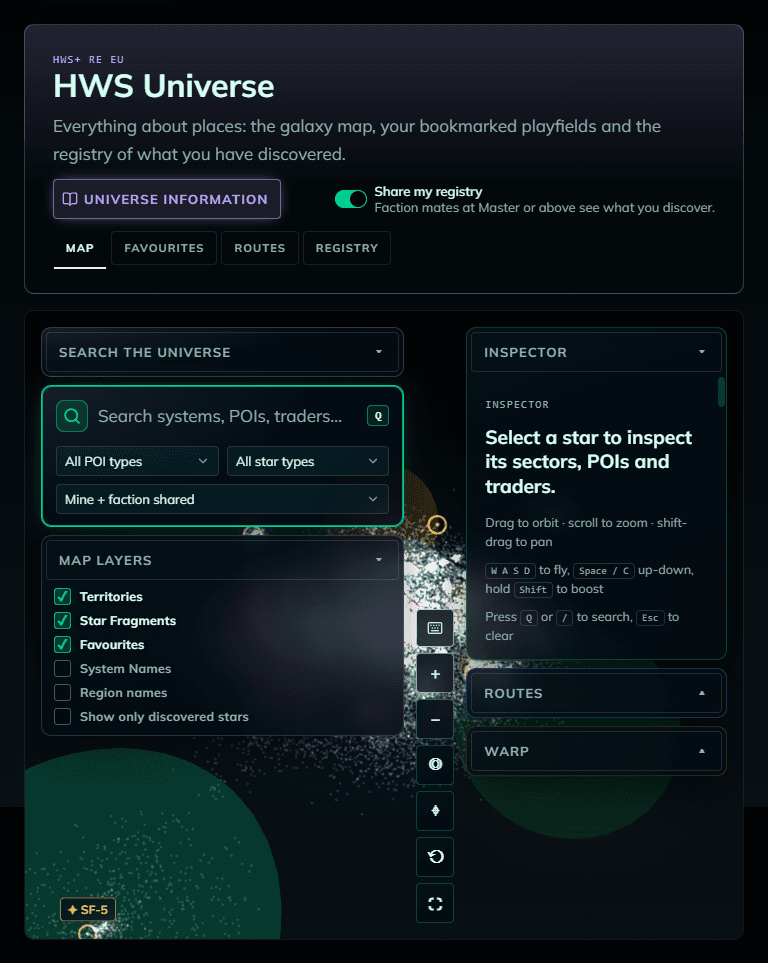Click the 'Esc' key hint
Image resolution: width=768 pixels, height=963 pixels.
(650, 618)
